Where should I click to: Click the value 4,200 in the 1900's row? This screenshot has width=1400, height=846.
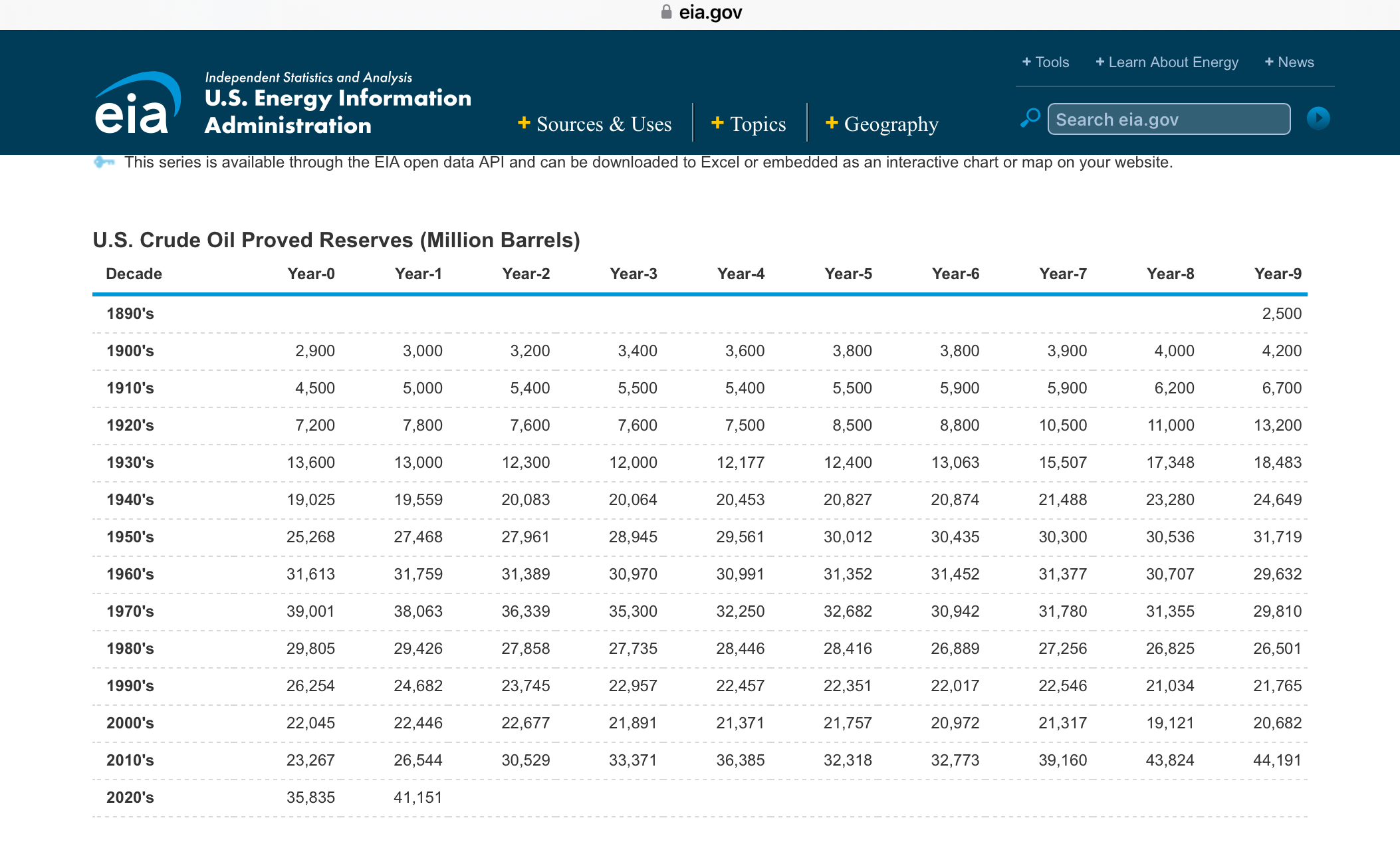click(x=1282, y=351)
